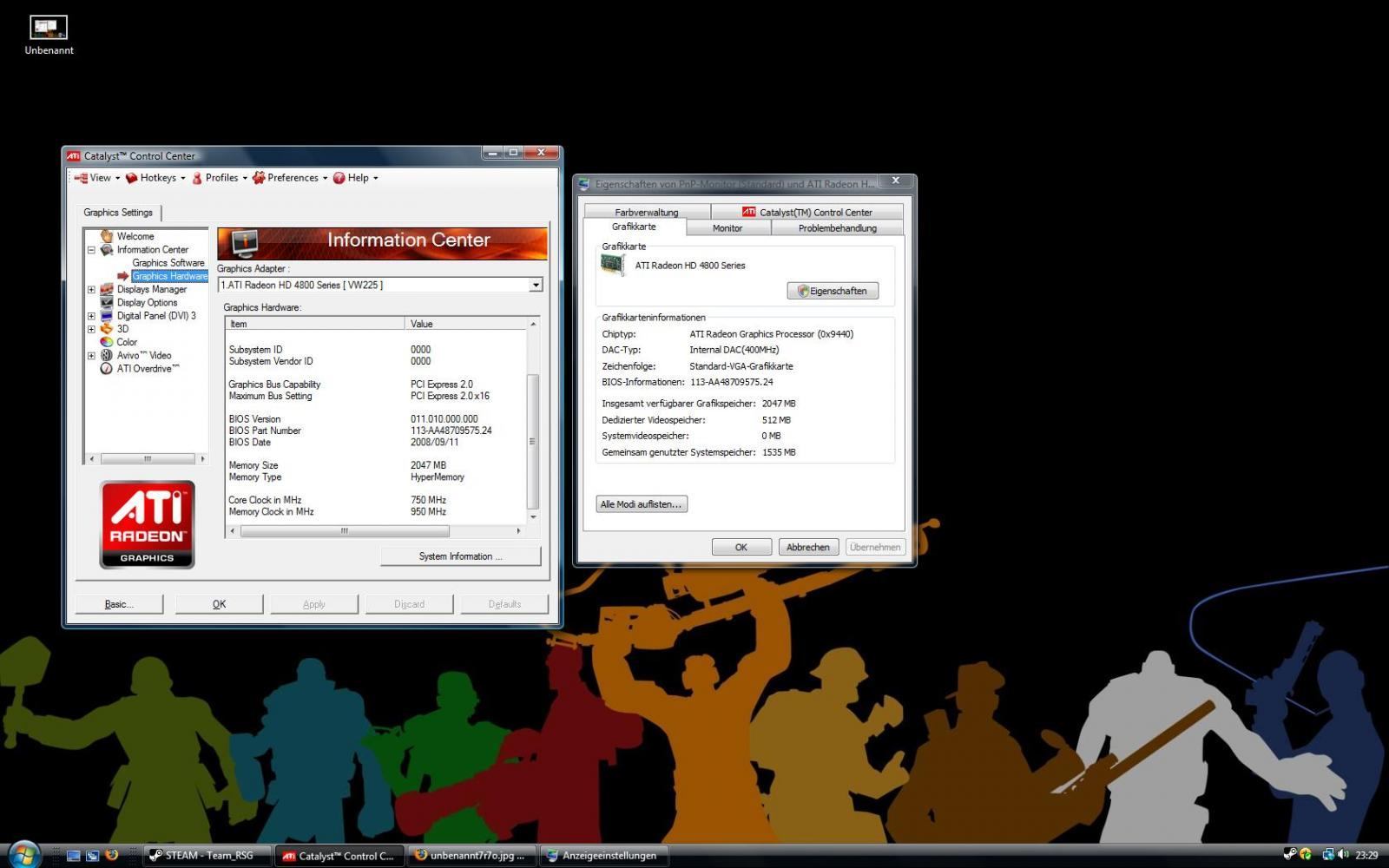Image resolution: width=1389 pixels, height=868 pixels.
Task: Open the Help menu
Action: tap(356, 178)
